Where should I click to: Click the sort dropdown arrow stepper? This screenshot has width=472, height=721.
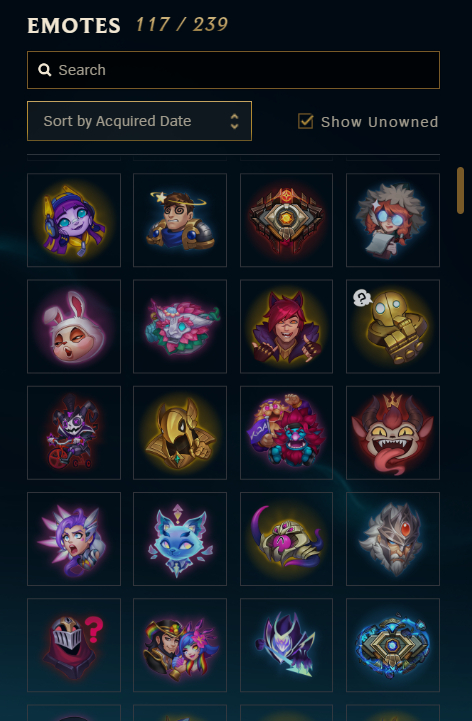click(234, 121)
